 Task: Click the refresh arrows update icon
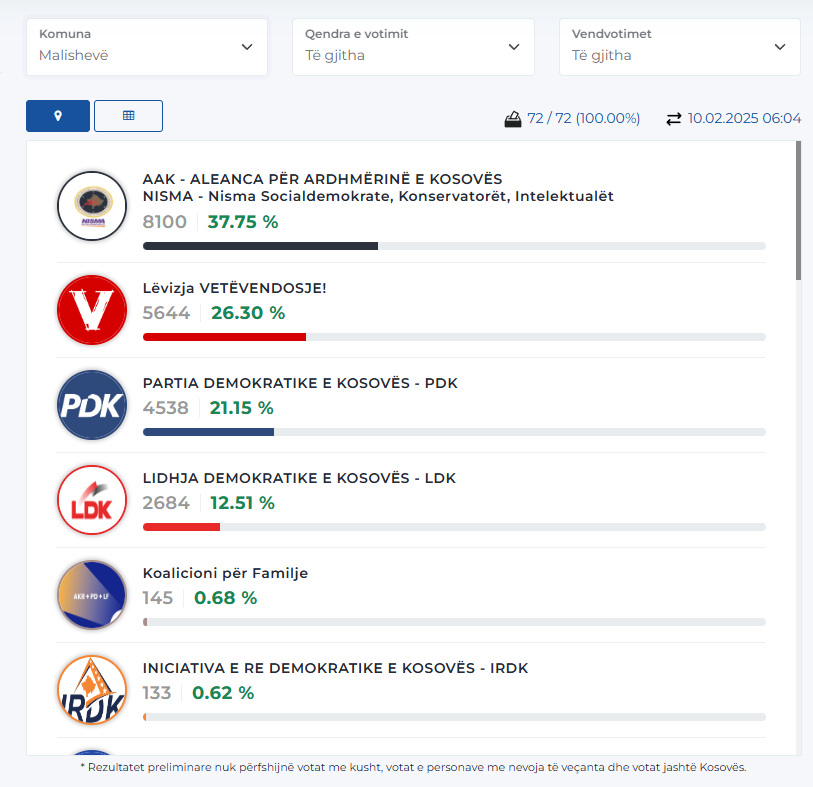[x=674, y=119]
